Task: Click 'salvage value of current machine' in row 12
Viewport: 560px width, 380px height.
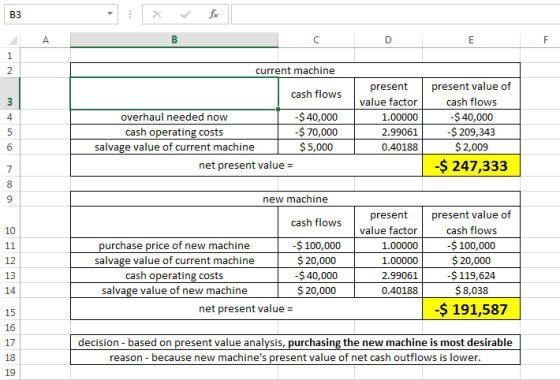Action: pyautogui.click(x=174, y=260)
